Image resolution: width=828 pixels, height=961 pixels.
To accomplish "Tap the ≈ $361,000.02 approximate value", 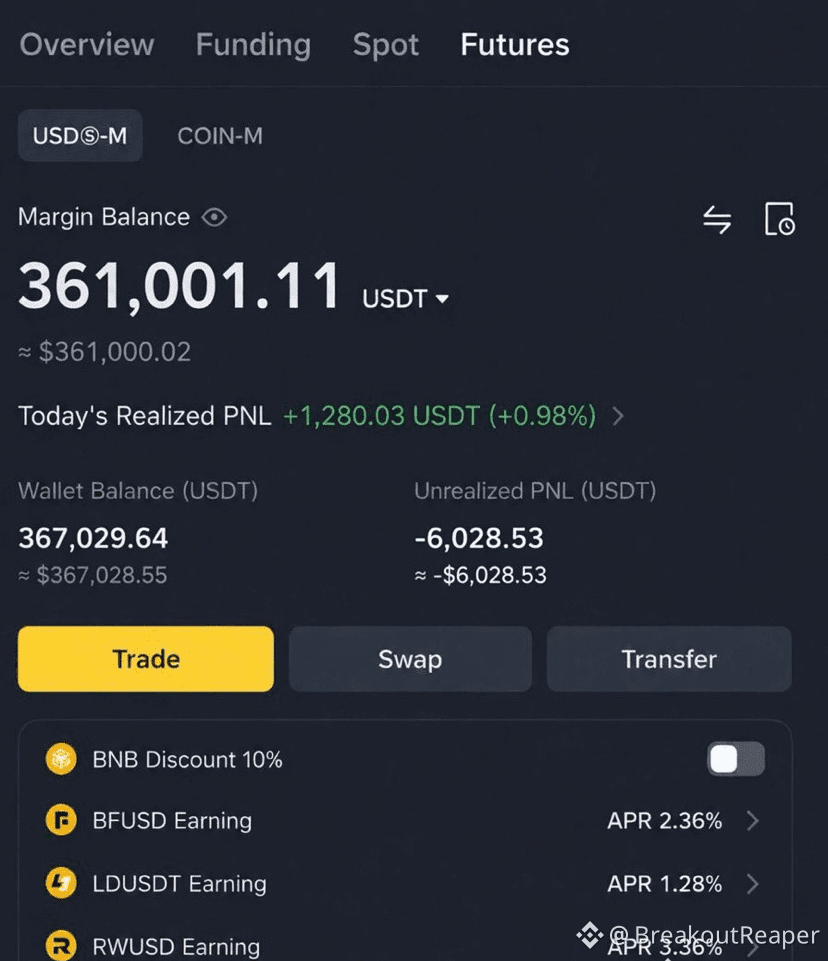I will pyautogui.click(x=105, y=352).
